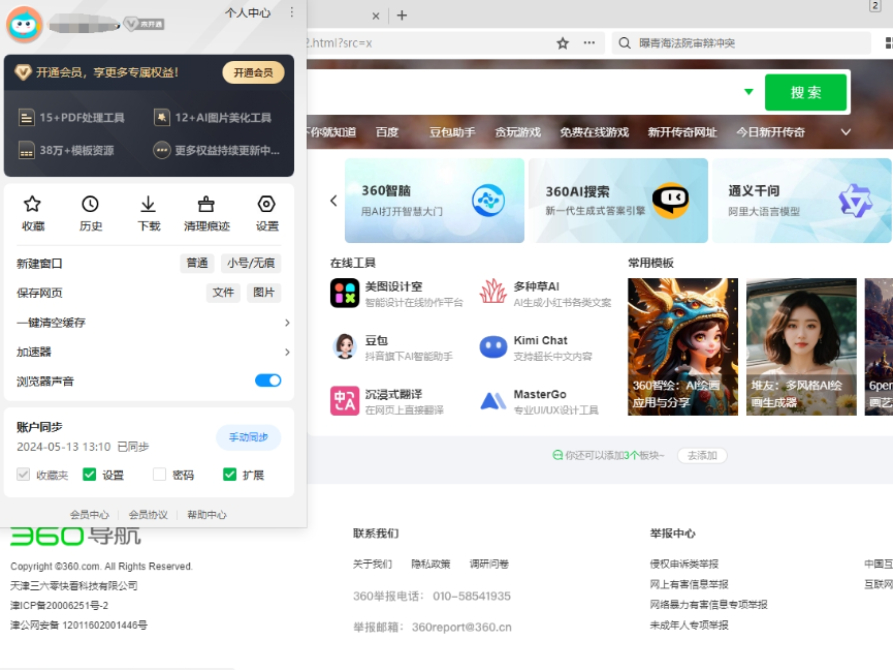Open new tab with plus icon
The image size is (893, 670).
pos(402,15)
